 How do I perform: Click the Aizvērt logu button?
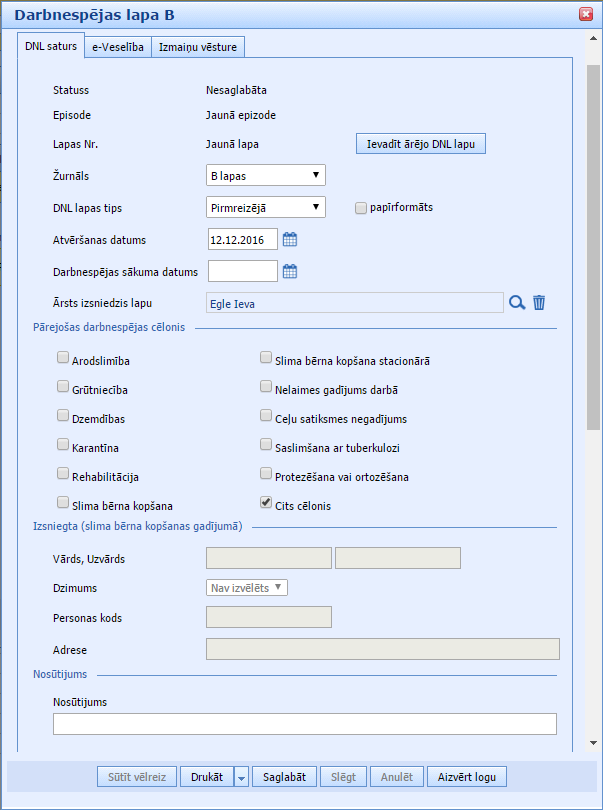(467, 777)
